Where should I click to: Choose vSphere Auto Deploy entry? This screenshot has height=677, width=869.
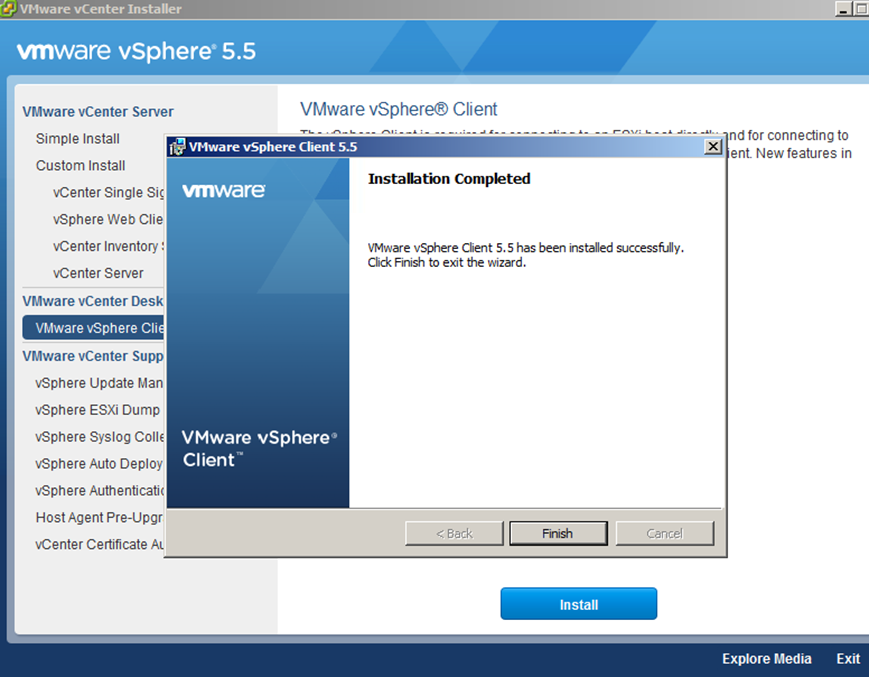tap(99, 464)
